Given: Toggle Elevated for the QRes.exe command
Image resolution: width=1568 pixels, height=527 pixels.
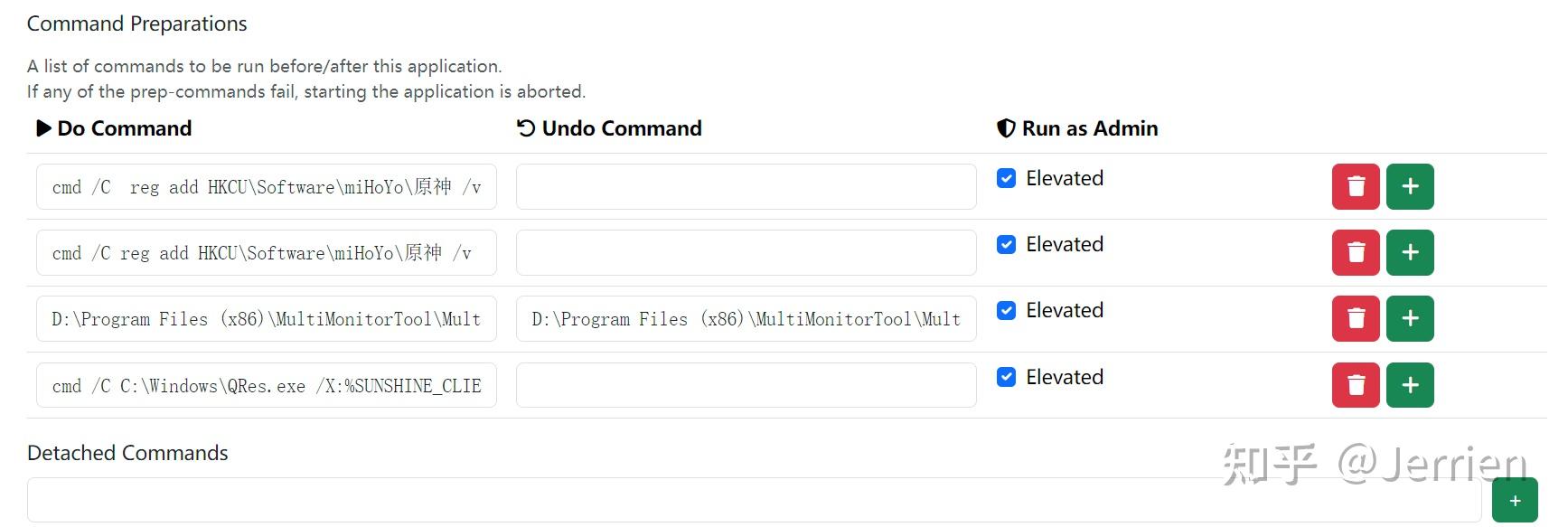Looking at the screenshot, I should click(x=1006, y=377).
